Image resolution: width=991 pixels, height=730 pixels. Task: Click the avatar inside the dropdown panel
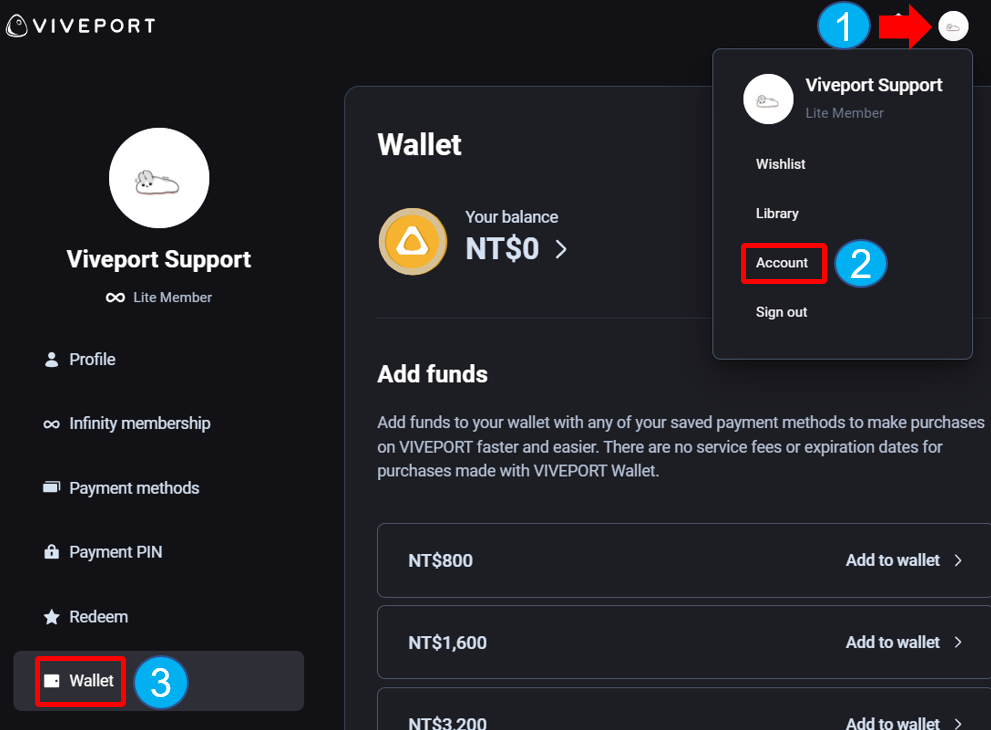click(768, 99)
